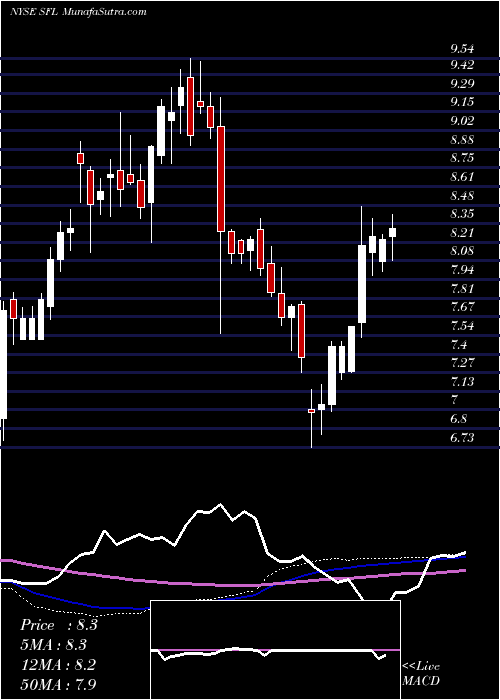Click the 8.75 price axis label
This screenshot has width=500, height=700.
click(x=462, y=158)
